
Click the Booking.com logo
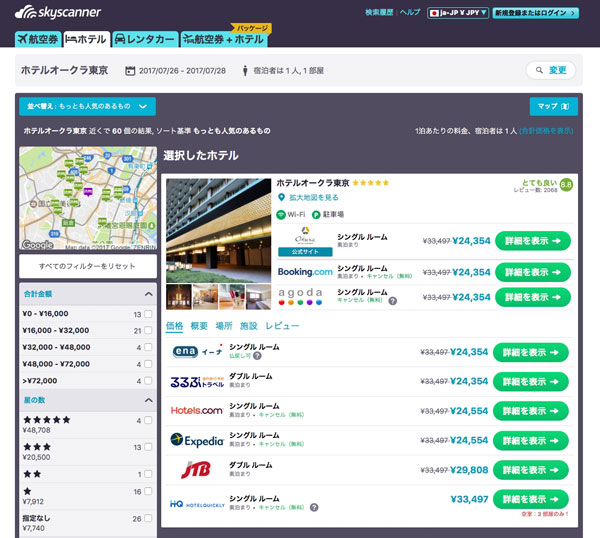coord(305,272)
